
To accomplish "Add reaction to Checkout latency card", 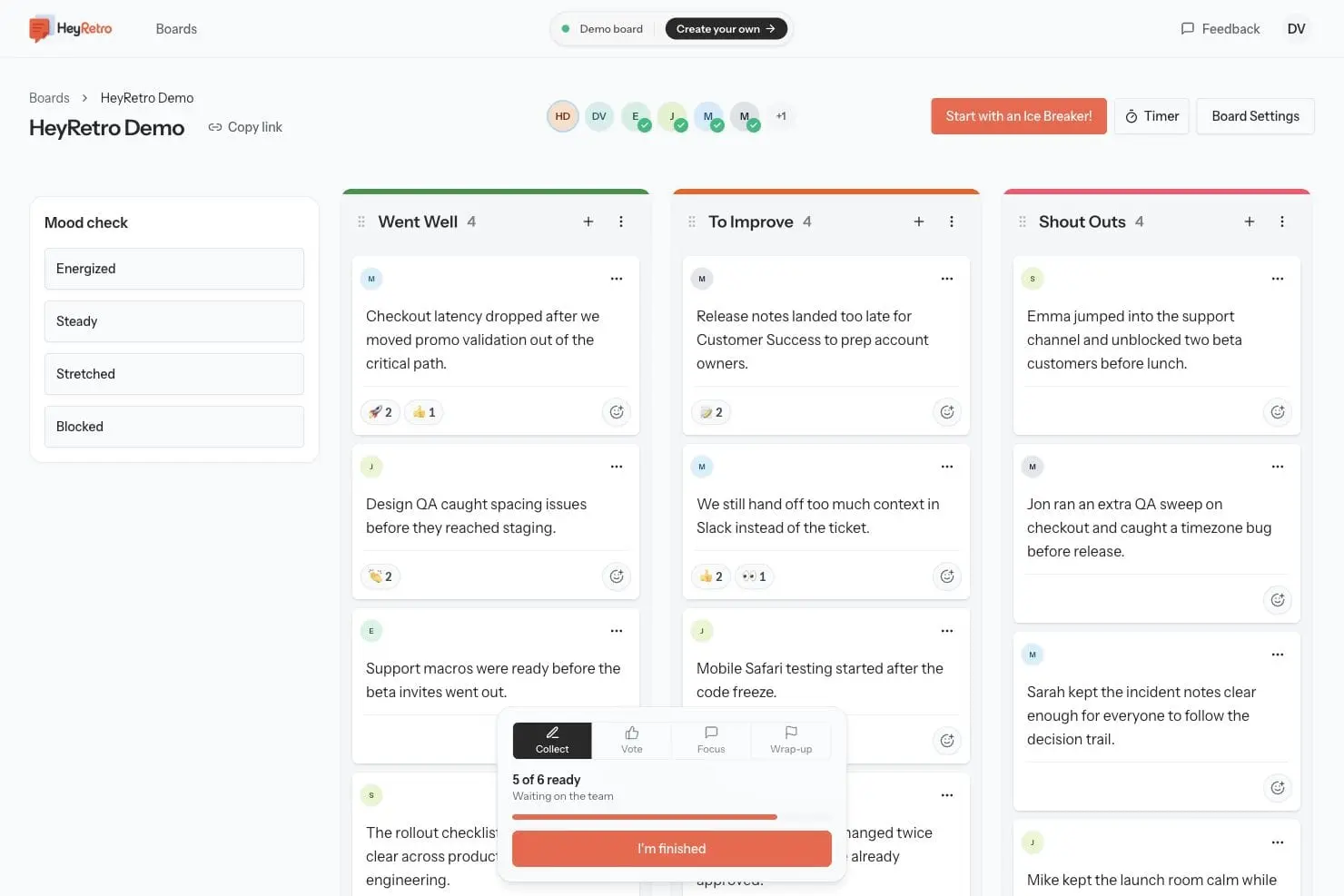I will 617,412.
